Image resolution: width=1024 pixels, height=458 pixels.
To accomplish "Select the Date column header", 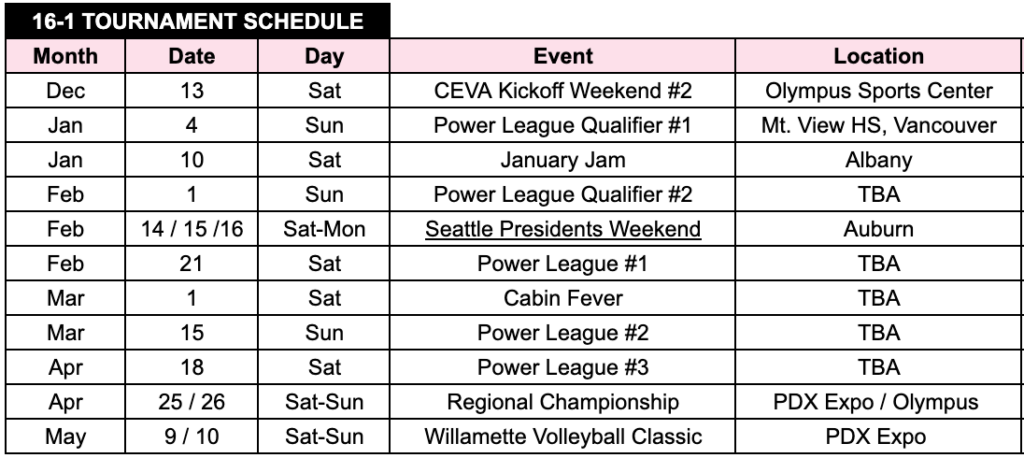I will pyautogui.click(x=192, y=57).
